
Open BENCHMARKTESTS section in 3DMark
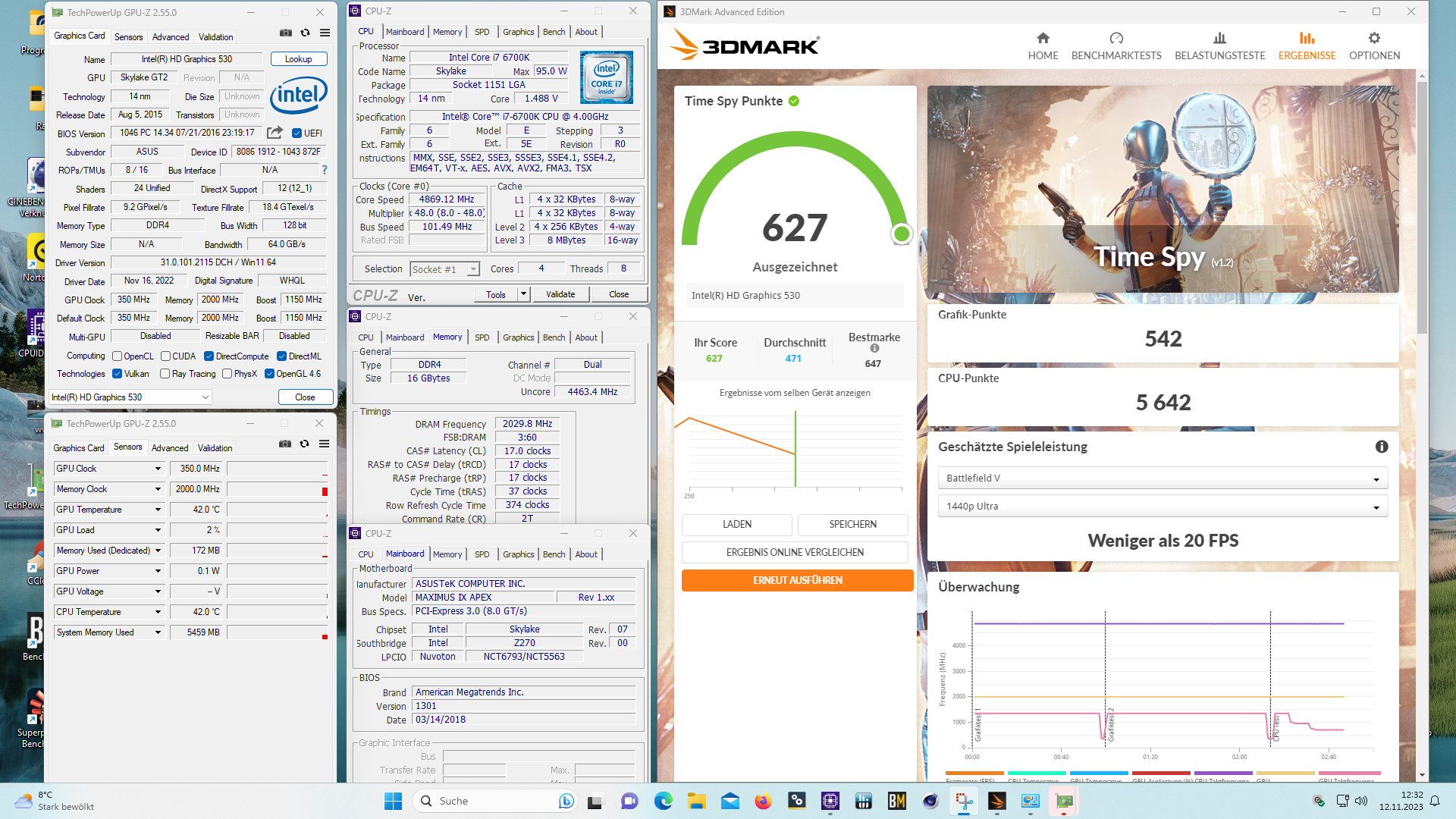[x=1116, y=46]
